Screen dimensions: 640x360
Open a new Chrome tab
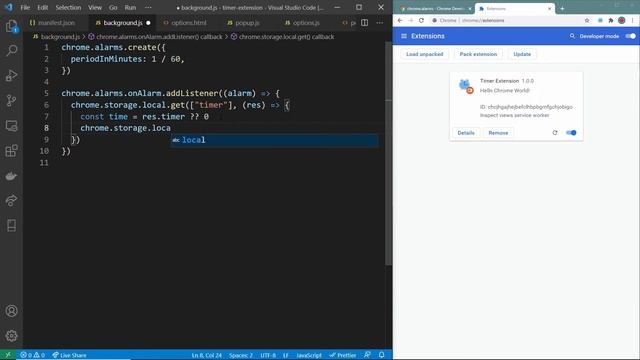pyautogui.click(x=562, y=9)
